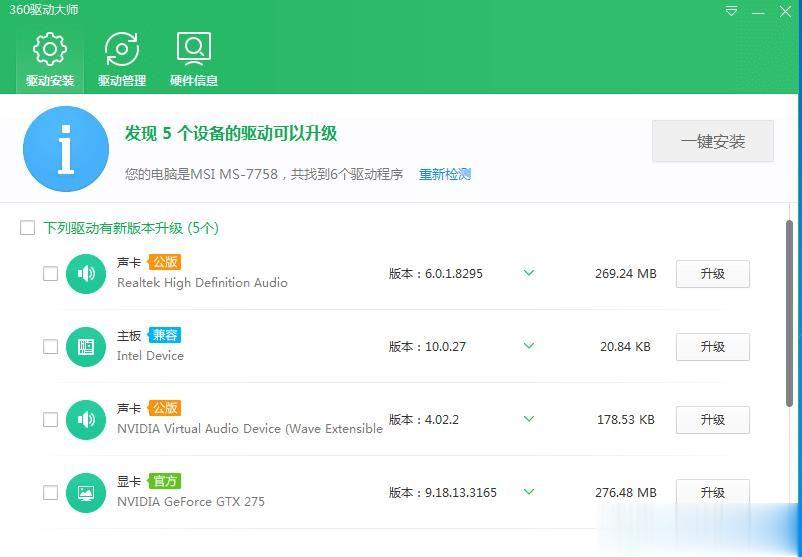Image resolution: width=802 pixels, height=557 pixels.
Task: Click the Intel Device name
Action: 150,355
